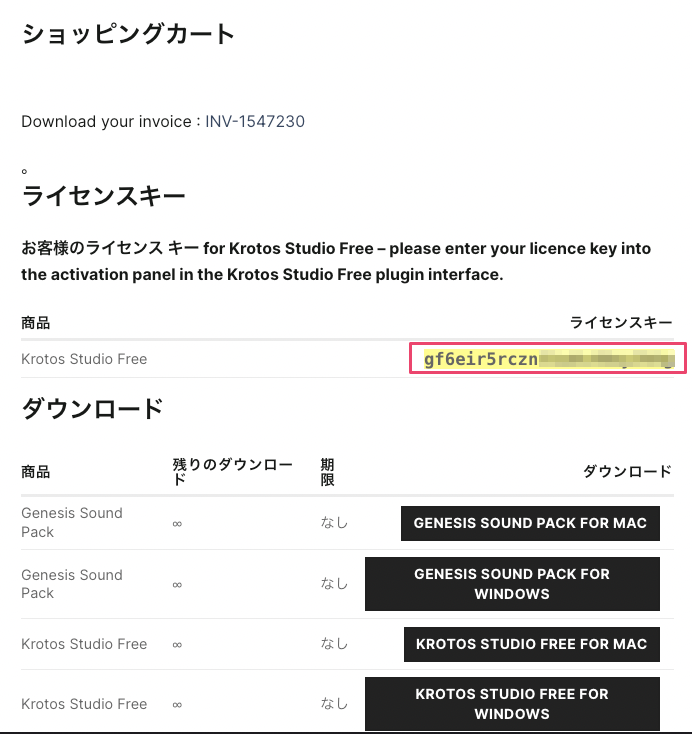Open invoice link INV-1547230
The width and height of the screenshot is (692, 734).
click(255, 121)
